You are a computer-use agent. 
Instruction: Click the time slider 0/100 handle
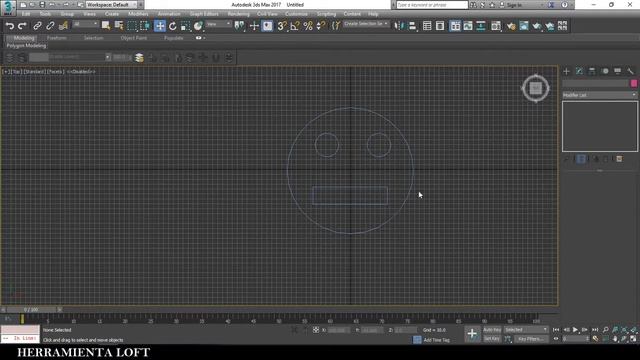tap(31, 310)
